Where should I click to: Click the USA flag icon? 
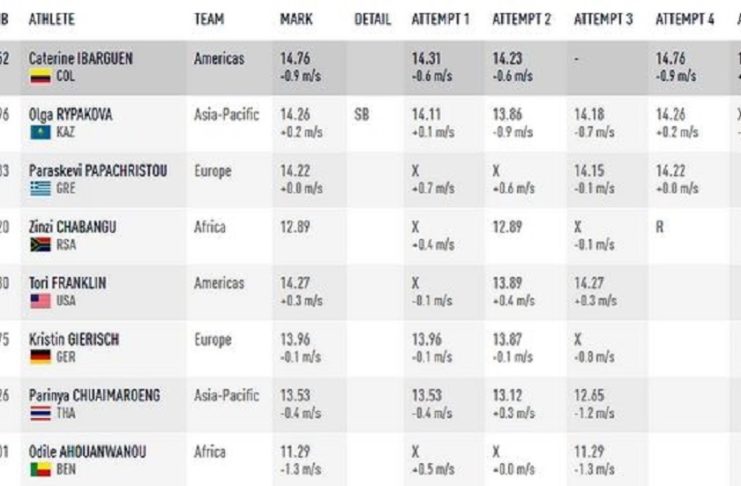pyautogui.click(x=39, y=300)
